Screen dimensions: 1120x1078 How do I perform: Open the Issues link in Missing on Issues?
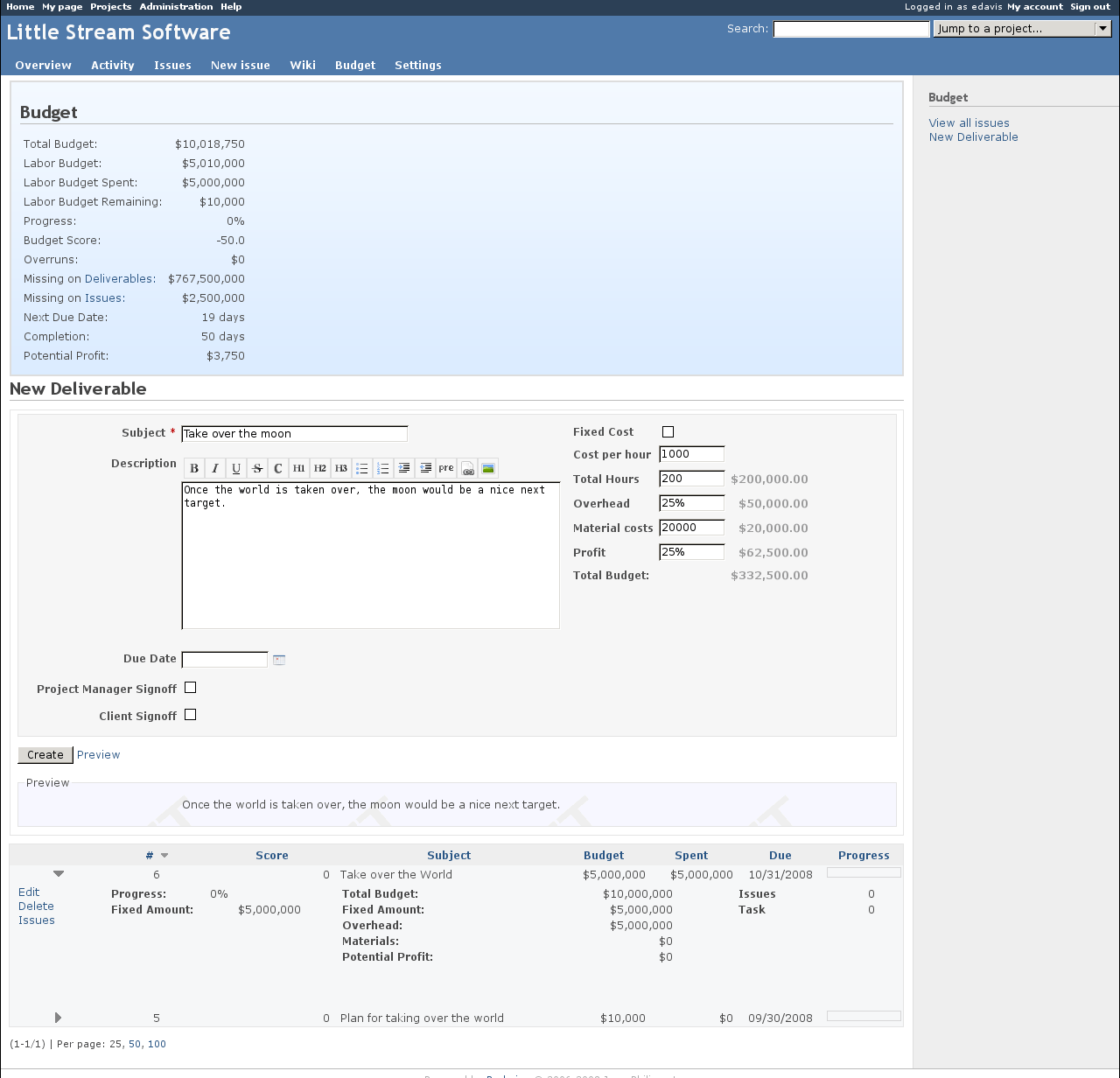tap(103, 298)
